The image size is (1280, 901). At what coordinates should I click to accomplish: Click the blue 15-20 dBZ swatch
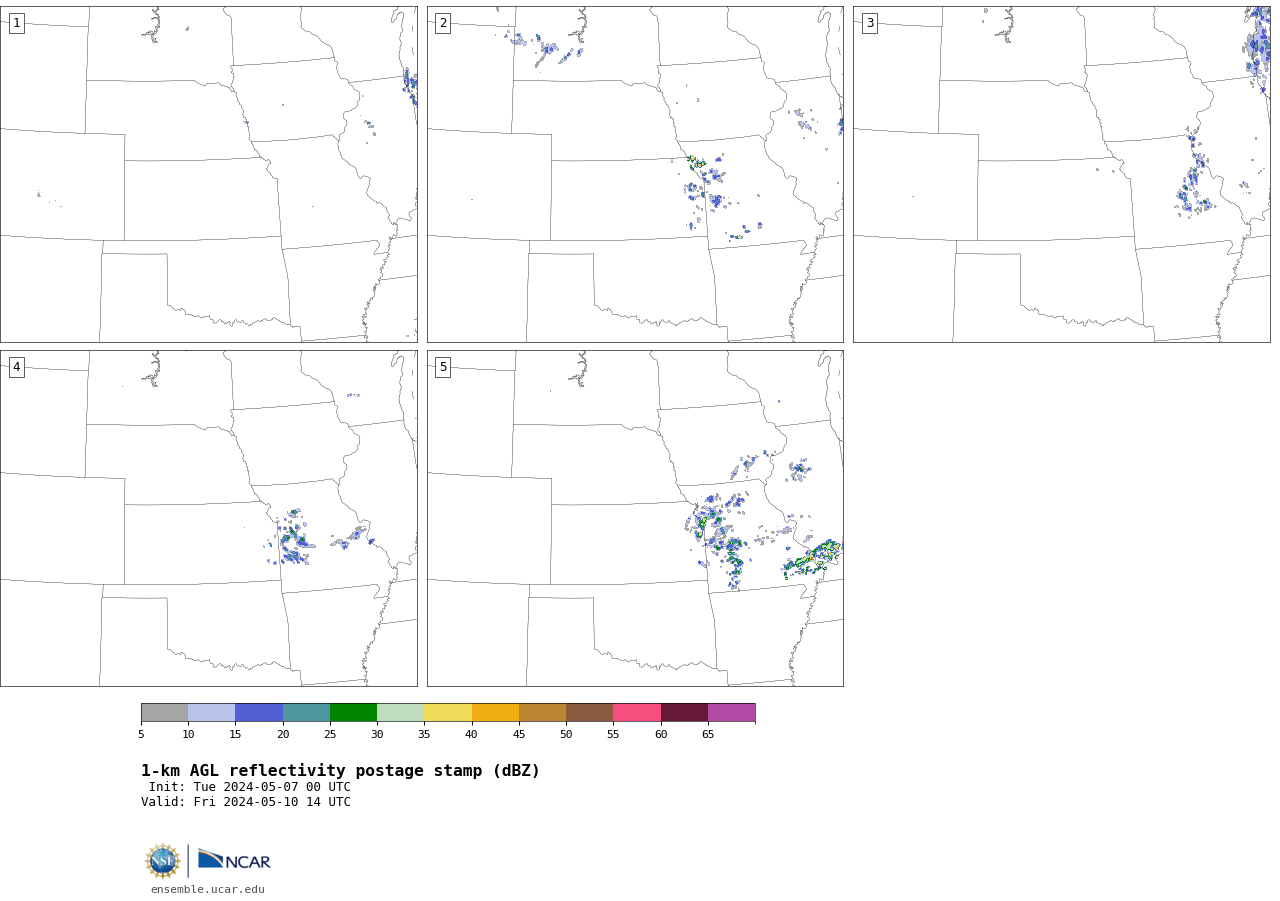tap(259, 712)
